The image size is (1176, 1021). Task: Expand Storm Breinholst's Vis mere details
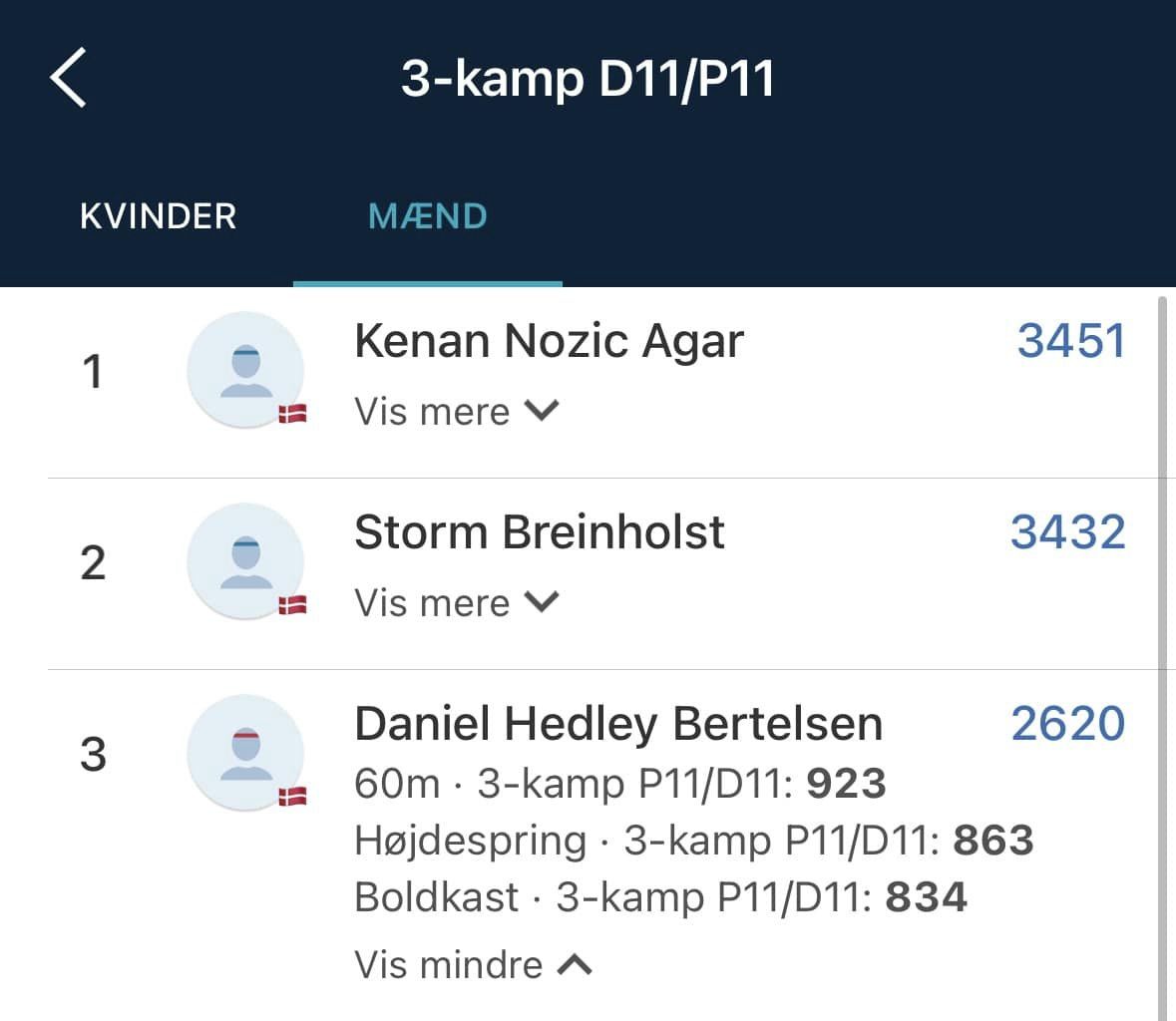click(457, 602)
